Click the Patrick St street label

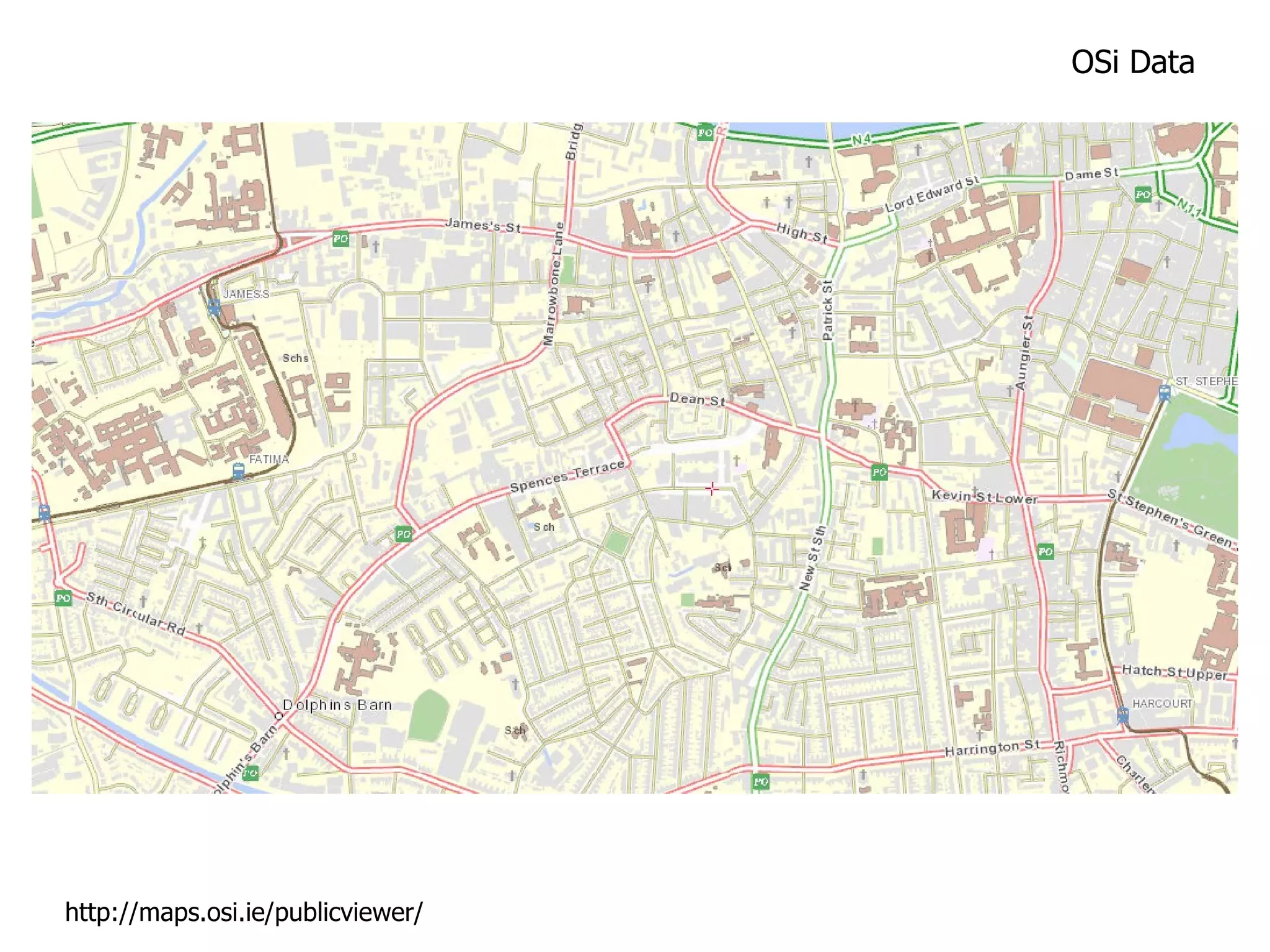(x=827, y=310)
